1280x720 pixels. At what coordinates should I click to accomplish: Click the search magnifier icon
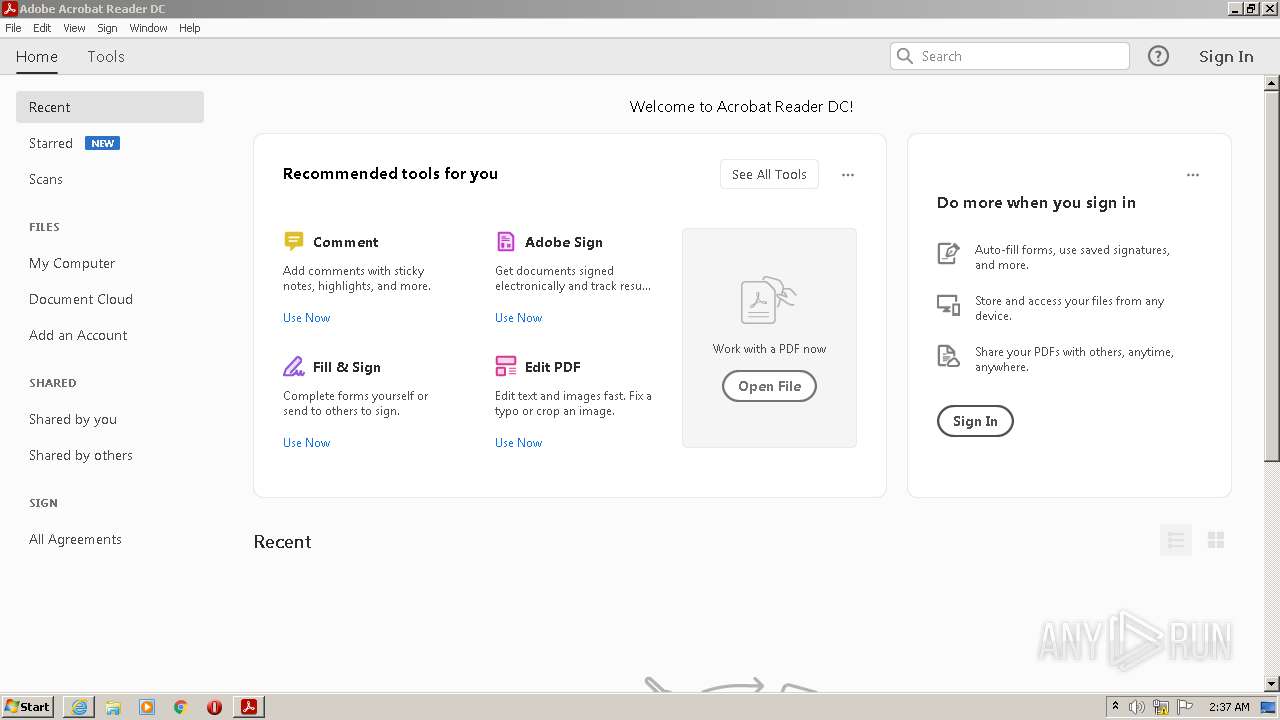pos(905,56)
